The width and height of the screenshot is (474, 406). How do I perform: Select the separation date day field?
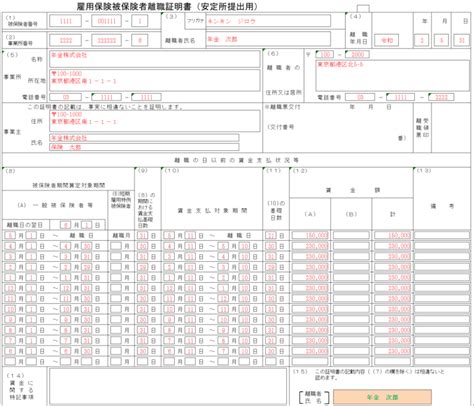[x=462, y=40]
